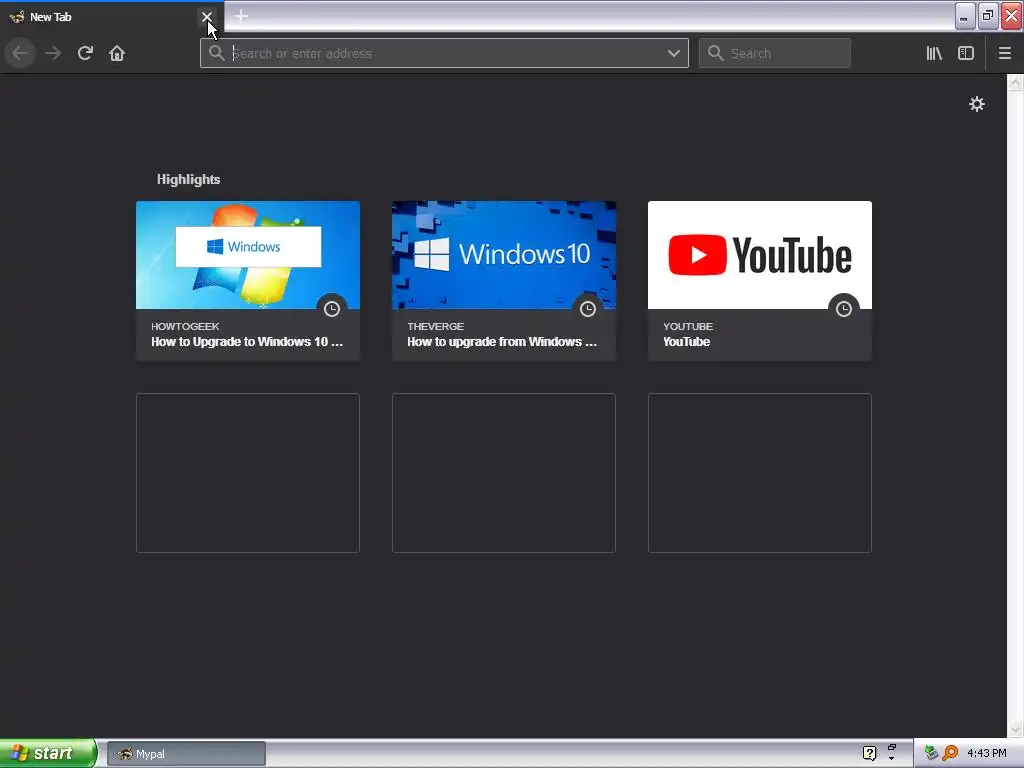Close the New Tab tab

[x=207, y=17]
